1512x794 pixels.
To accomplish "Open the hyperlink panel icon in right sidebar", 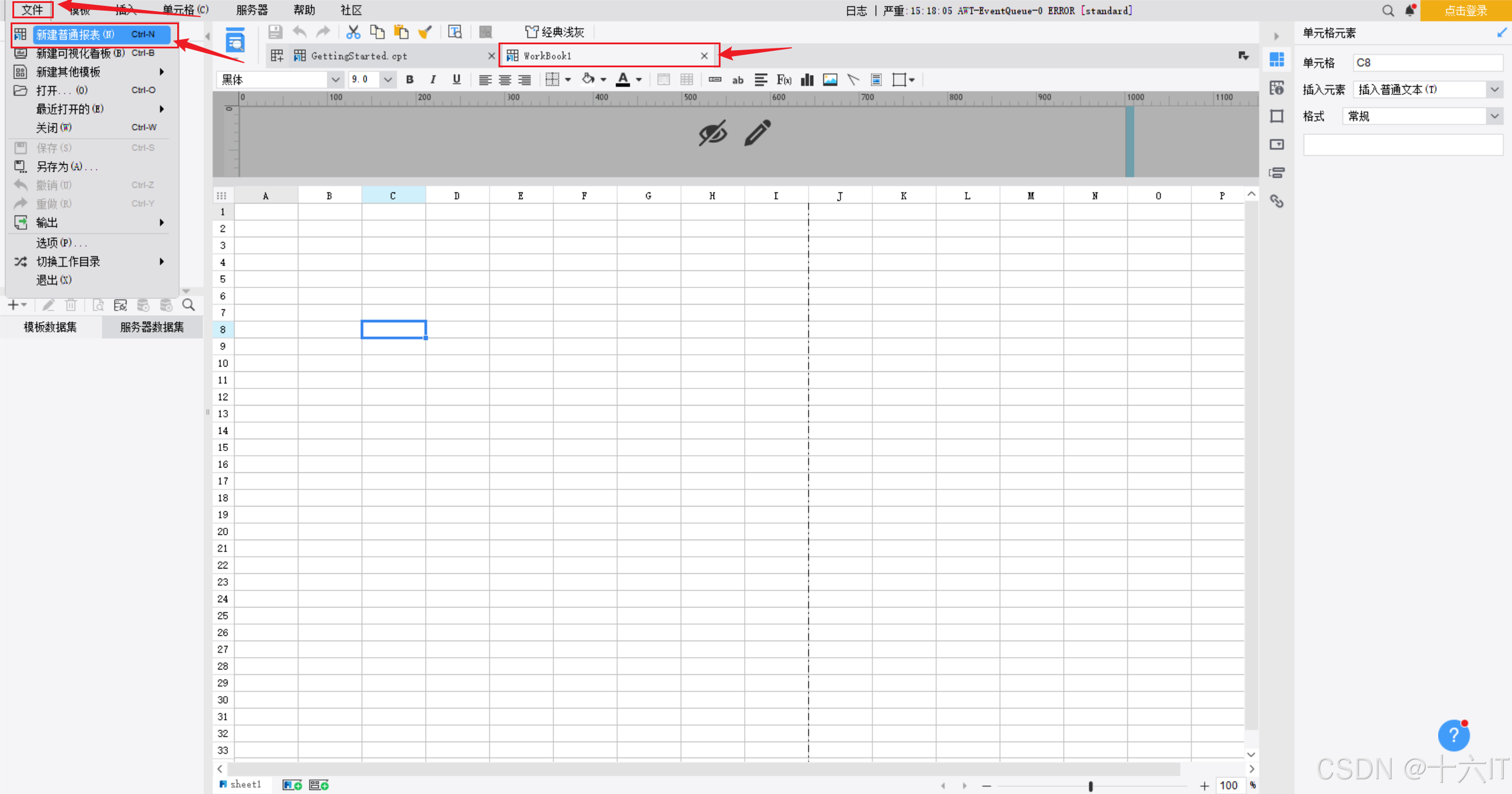I will 1277,201.
